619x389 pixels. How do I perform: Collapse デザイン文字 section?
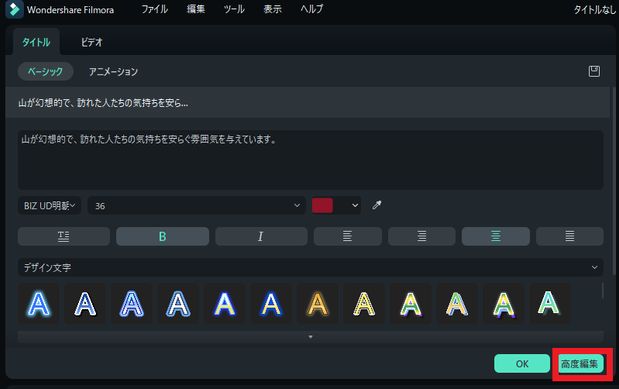(x=594, y=267)
